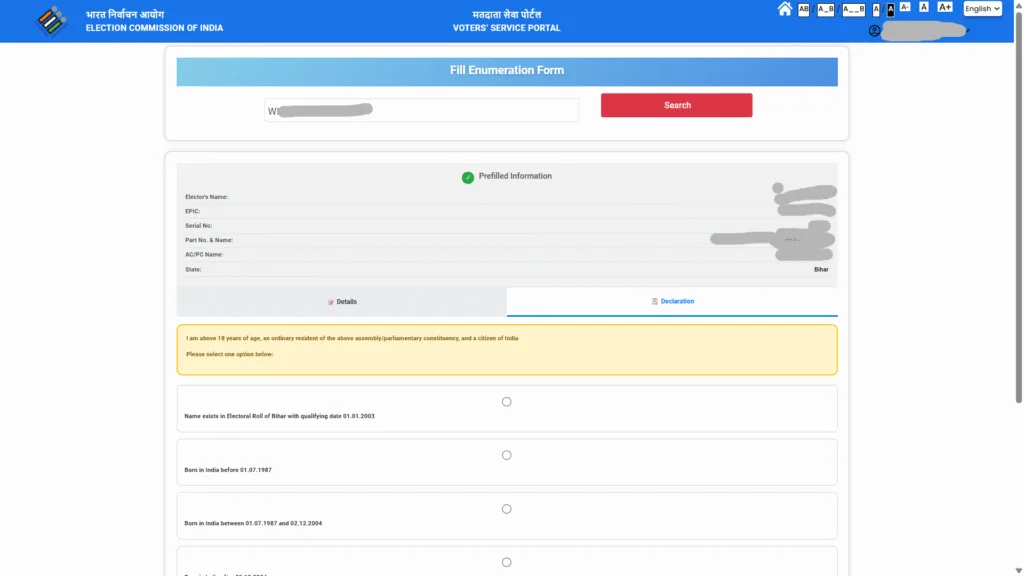Select the medium letter spacing A_B option

click(x=825, y=9)
